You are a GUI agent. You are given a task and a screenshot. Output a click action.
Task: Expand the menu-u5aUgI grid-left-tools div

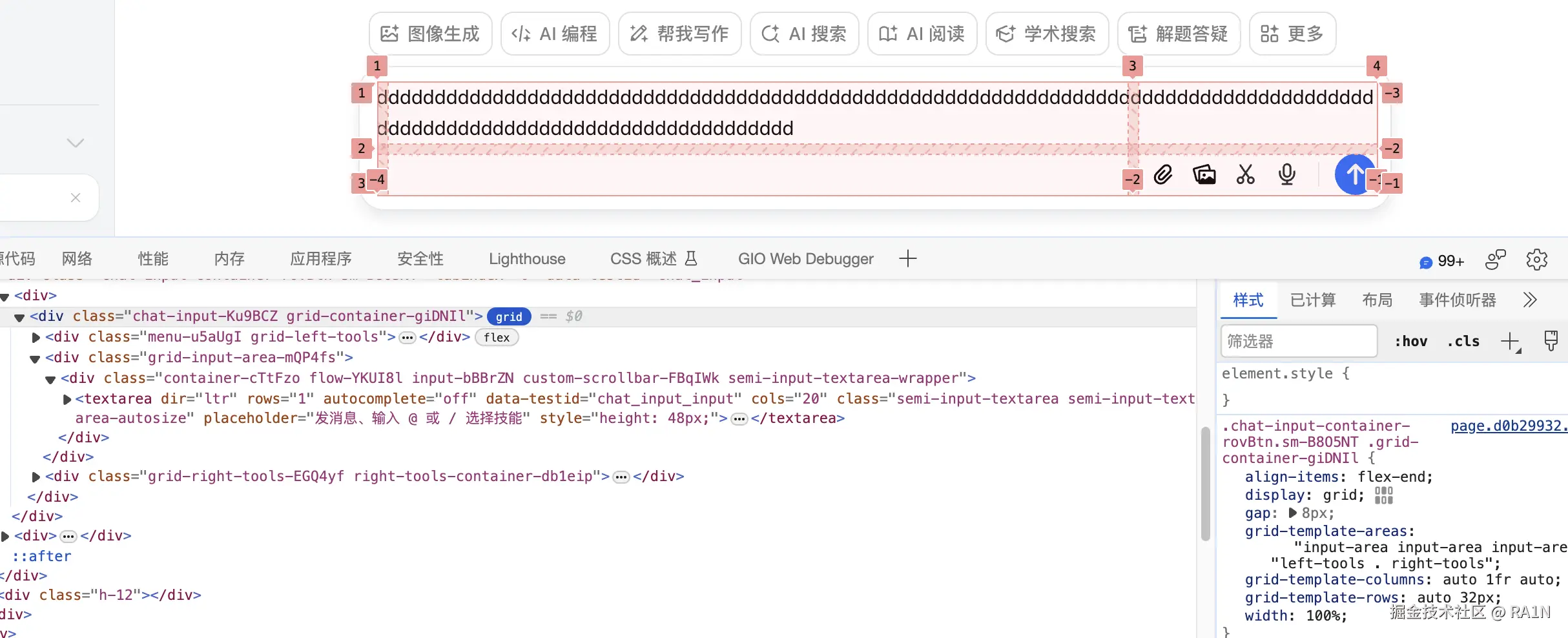[36, 337]
